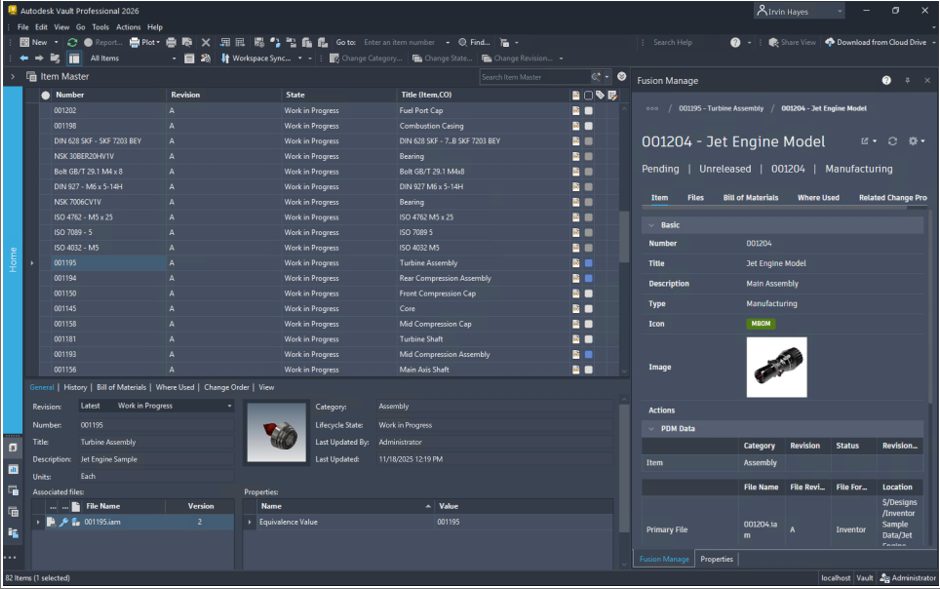Screen dimensions: 940x589
Task: Open breadcrumb link 001195 - Turbine Assembly
Action: pos(721,108)
